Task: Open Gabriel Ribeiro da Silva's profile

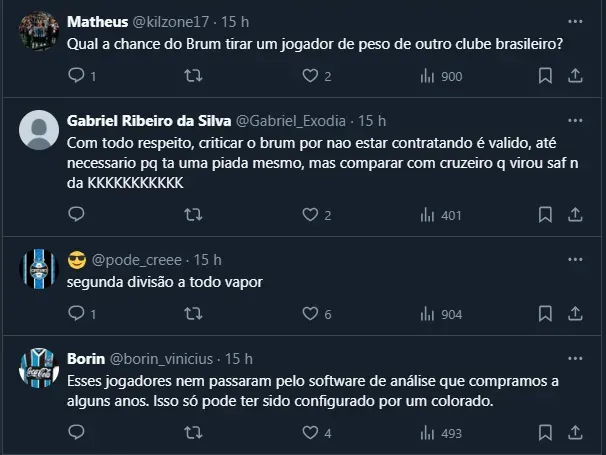Action: [x=147, y=119]
